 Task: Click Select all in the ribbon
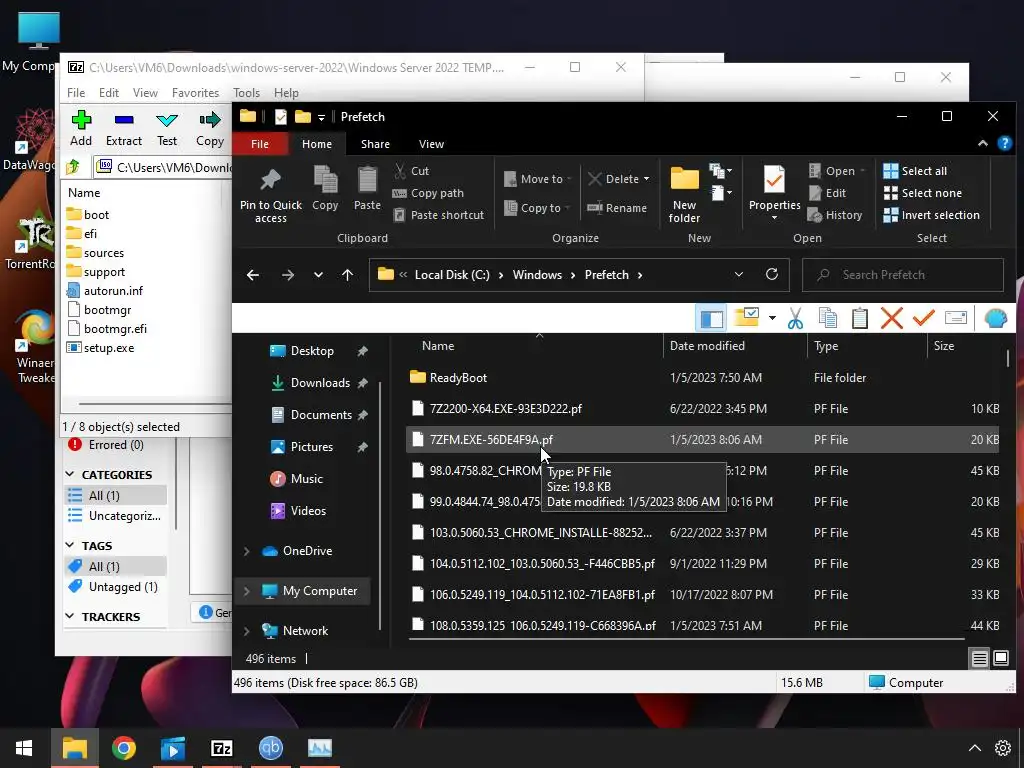(914, 171)
